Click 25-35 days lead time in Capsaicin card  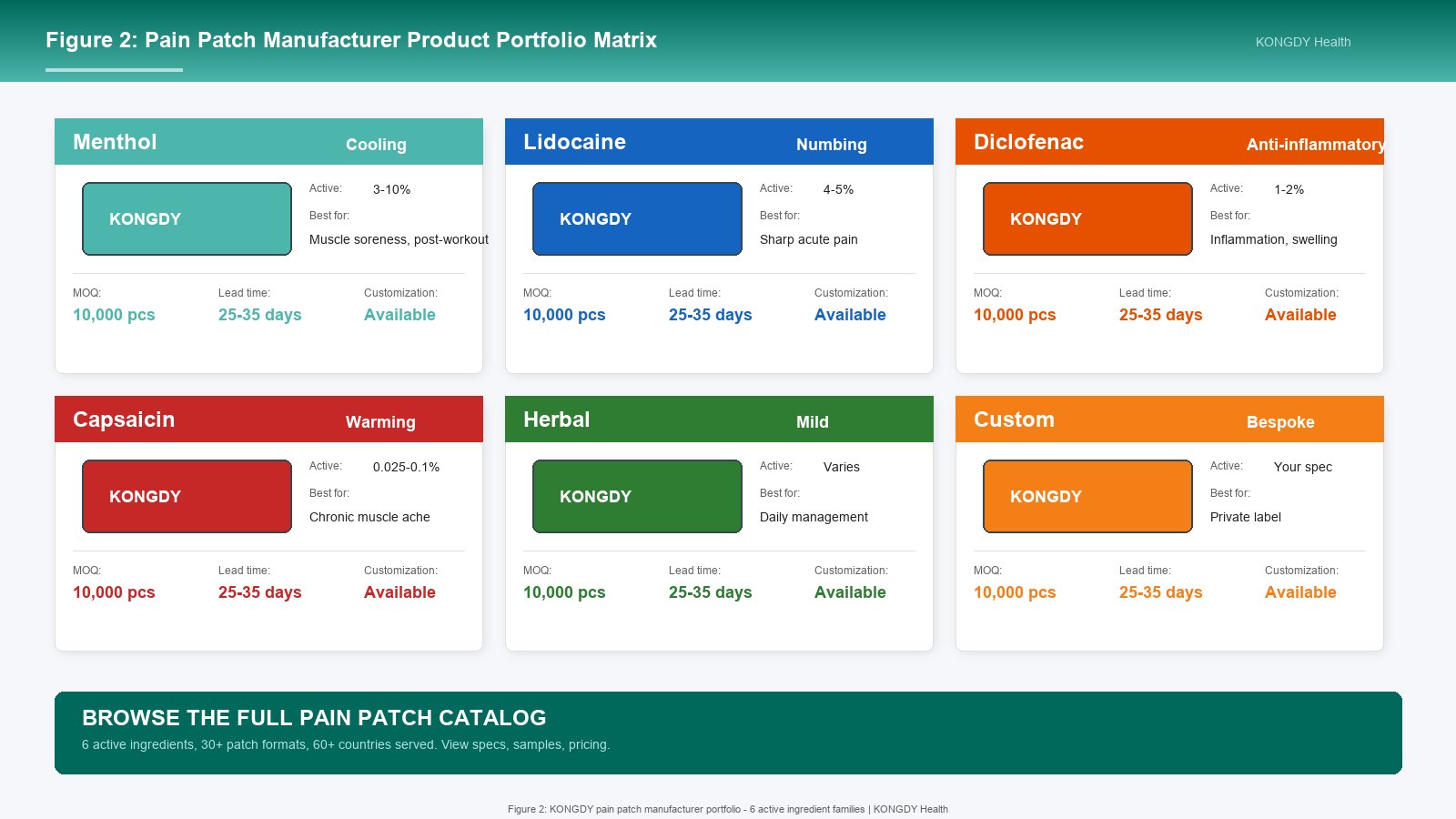coord(259,592)
